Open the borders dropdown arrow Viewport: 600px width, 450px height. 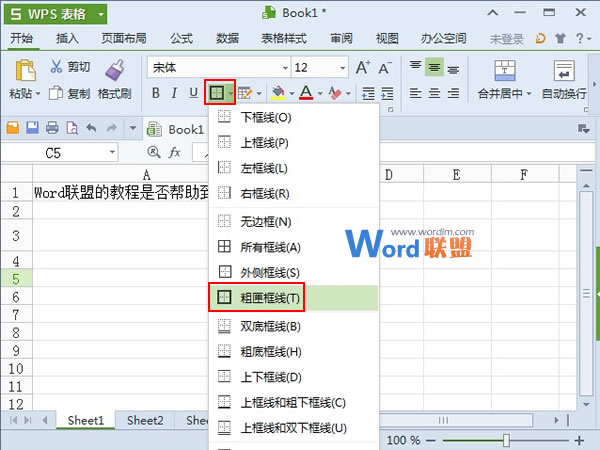pos(230,93)
